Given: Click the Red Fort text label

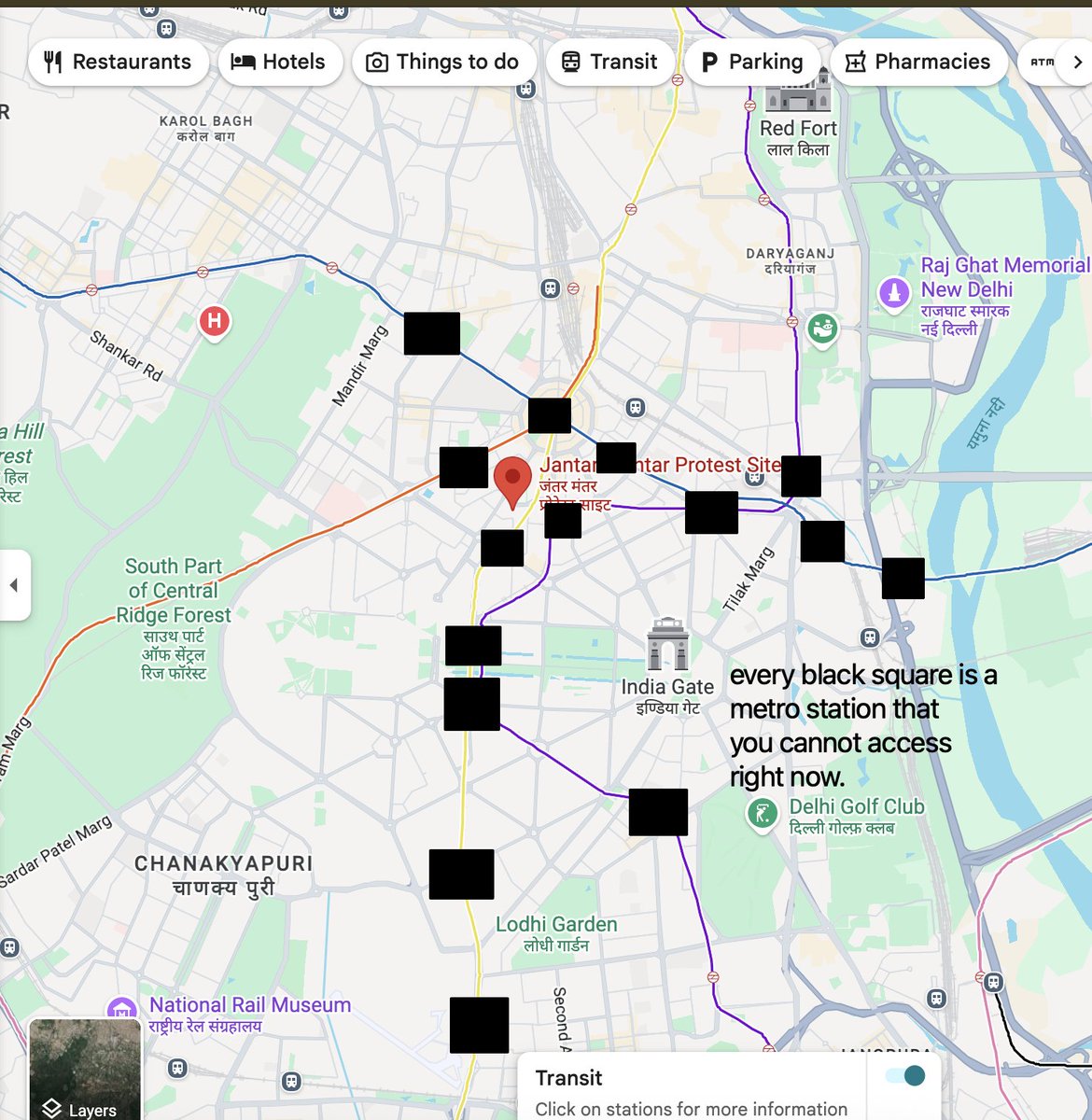Looking at the screenshot, I should click(798, 139).
